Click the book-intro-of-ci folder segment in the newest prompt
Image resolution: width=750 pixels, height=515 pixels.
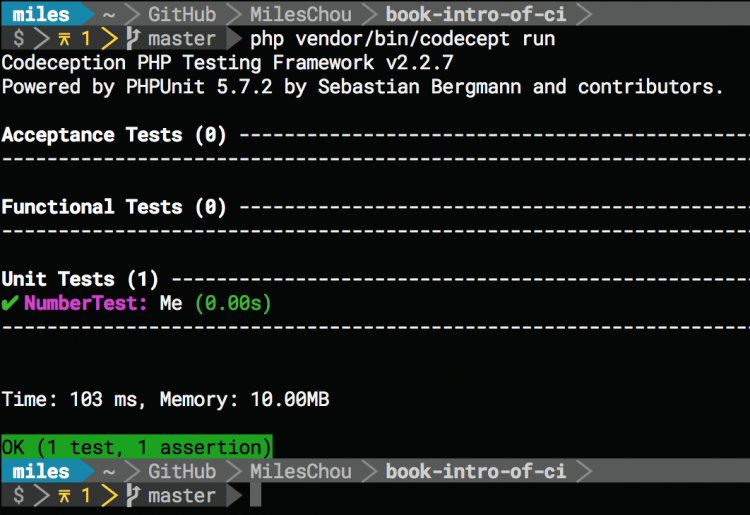[475, 471]
